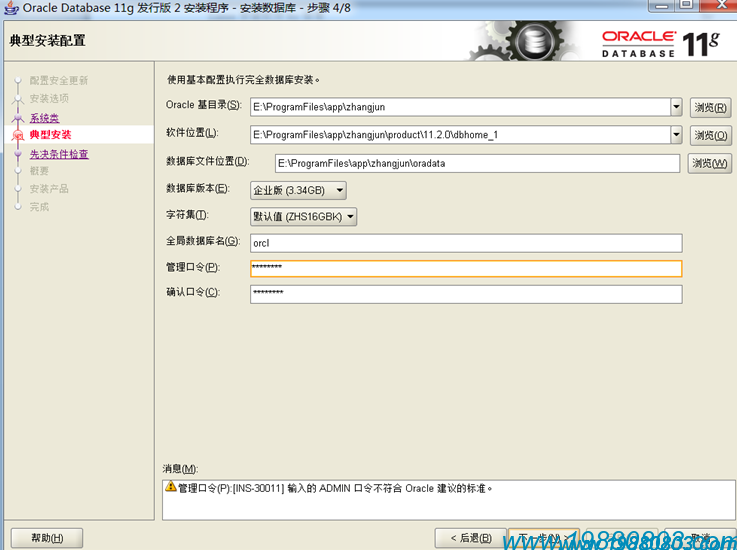Click the 数据库文件位置 input field
The width and height of the screenshot is (737, 550).
coord(477,163)
